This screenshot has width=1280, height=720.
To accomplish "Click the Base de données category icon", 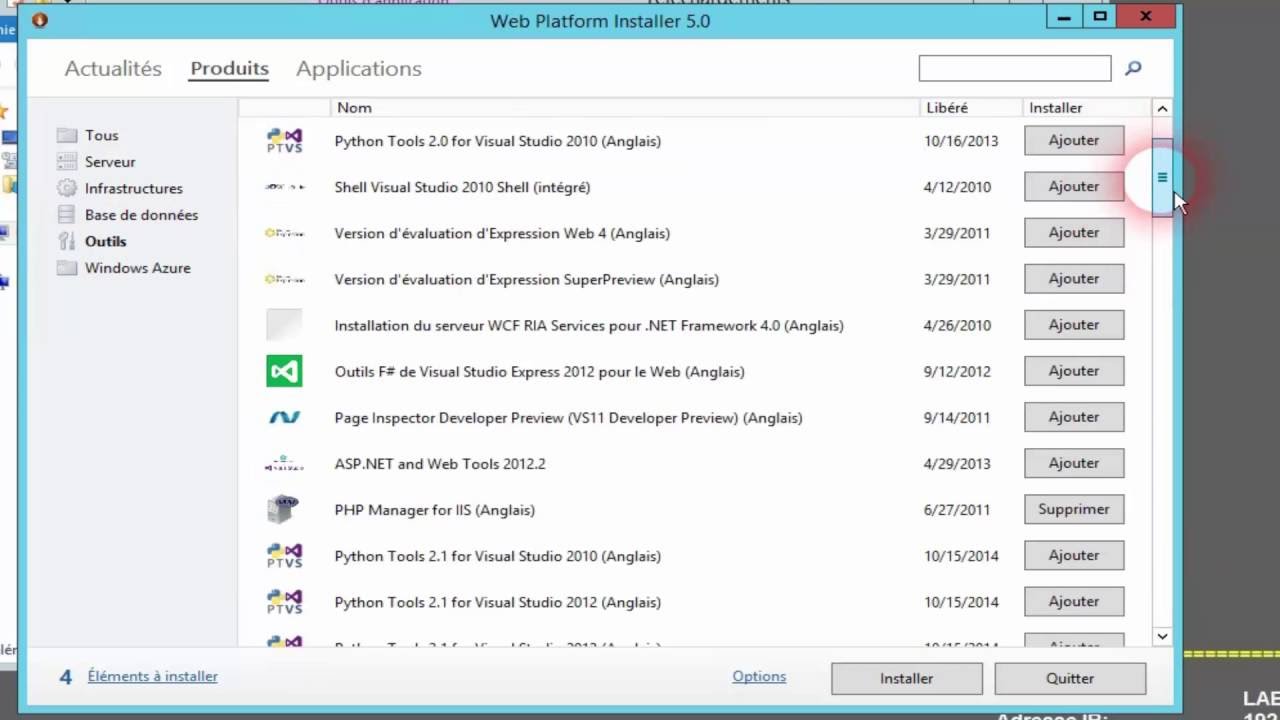I will tap(67, 214).
